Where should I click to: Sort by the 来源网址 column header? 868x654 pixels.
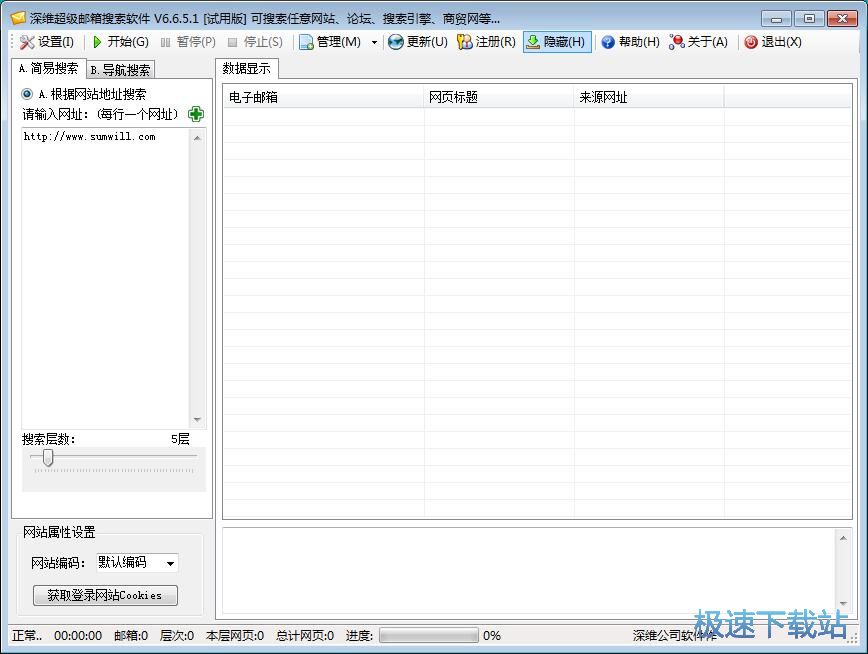tap(649, 97)
